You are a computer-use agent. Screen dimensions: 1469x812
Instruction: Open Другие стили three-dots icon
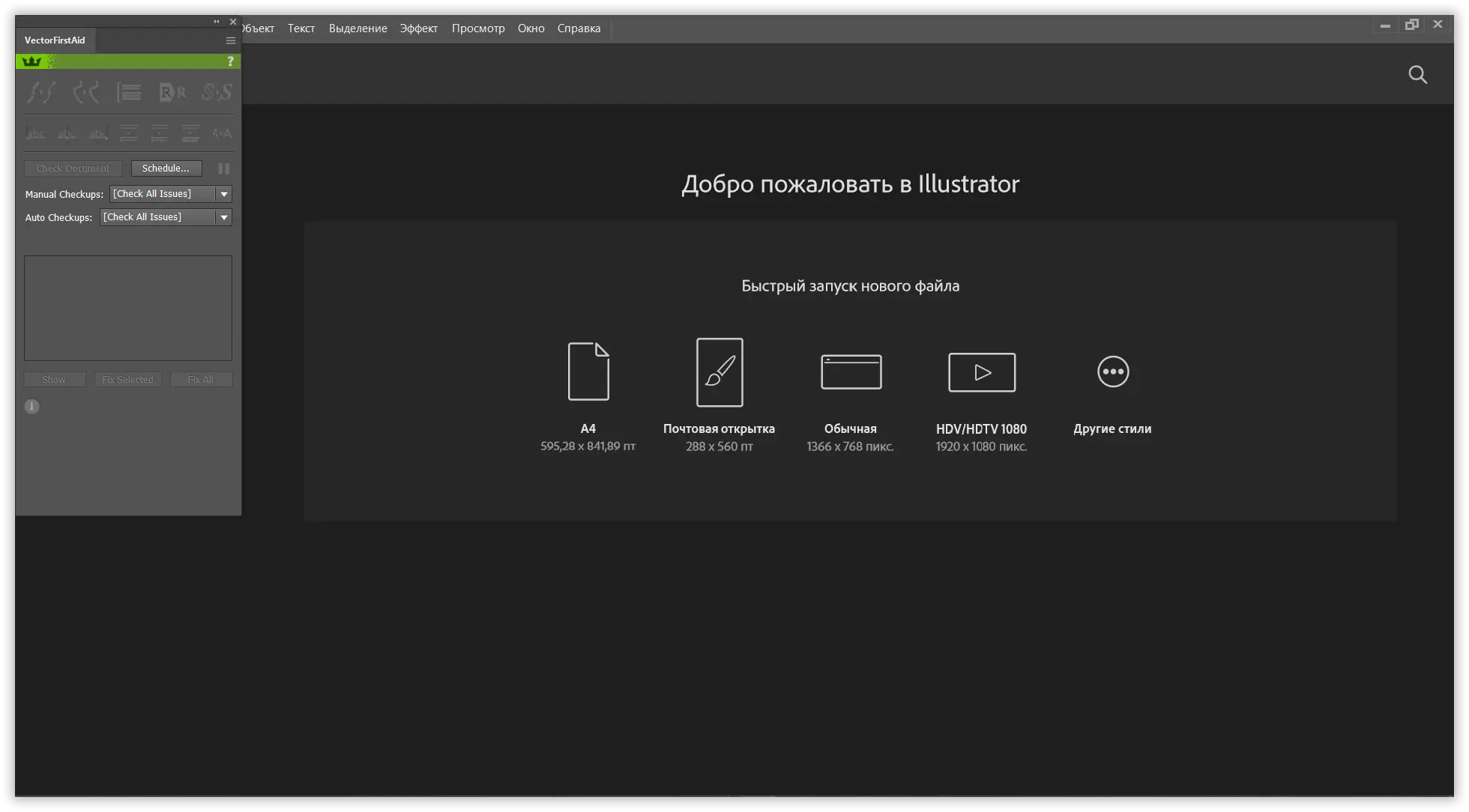pos(1113,372)
